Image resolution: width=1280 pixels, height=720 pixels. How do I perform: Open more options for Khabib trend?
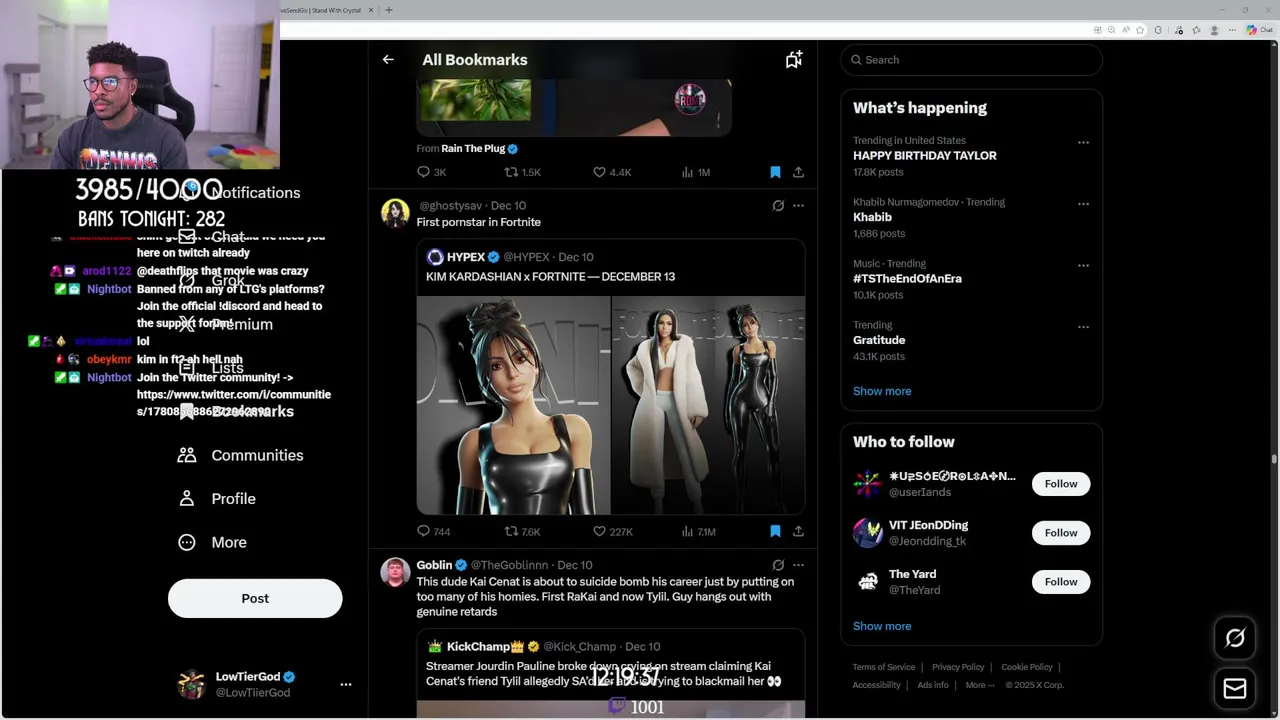point(1083,203)
